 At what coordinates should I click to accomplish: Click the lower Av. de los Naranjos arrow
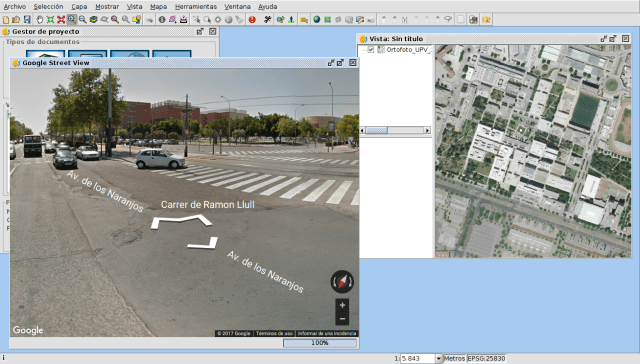coord(203,243)
